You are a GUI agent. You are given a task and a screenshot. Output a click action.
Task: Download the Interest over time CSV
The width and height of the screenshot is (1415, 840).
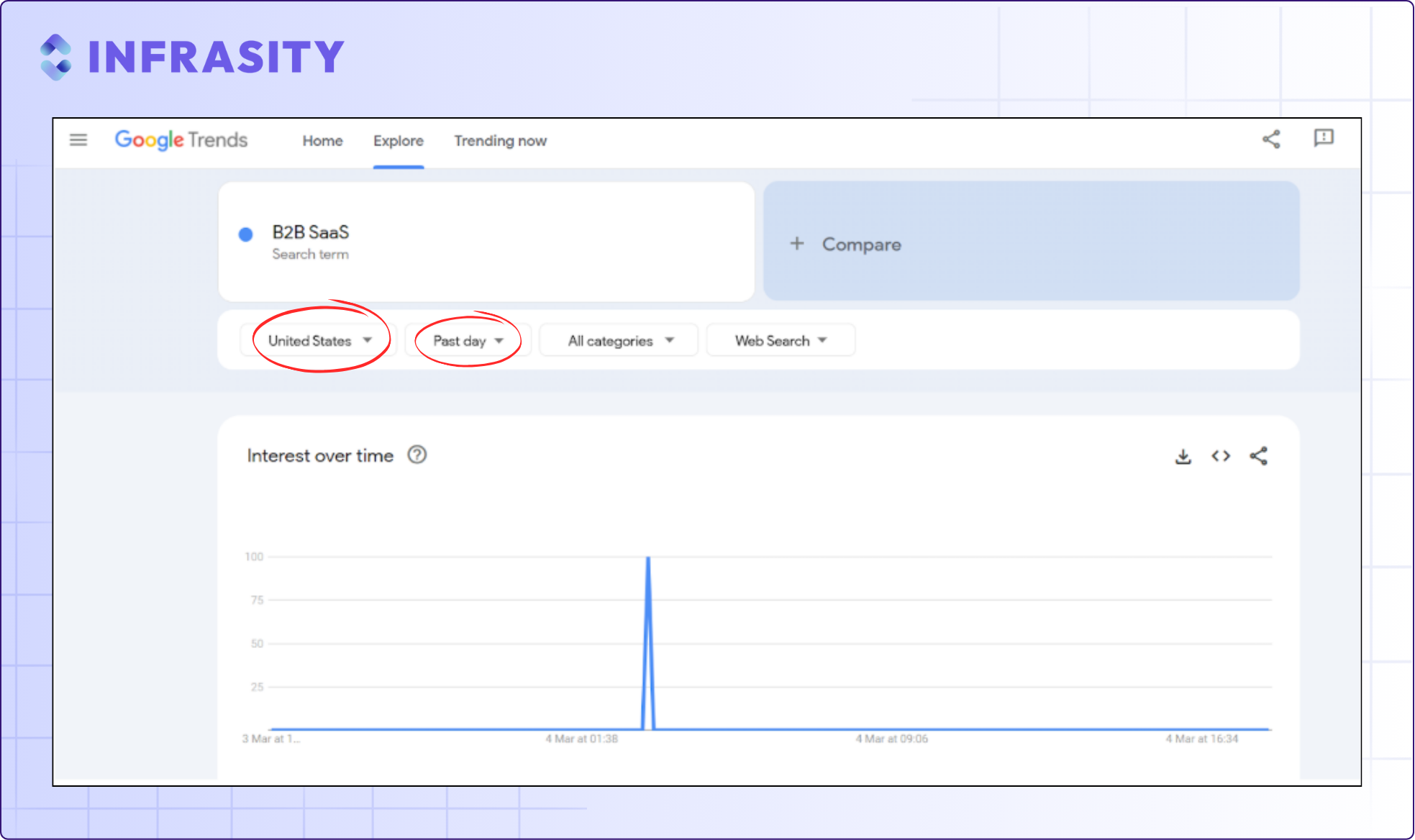coord(1183,456)
